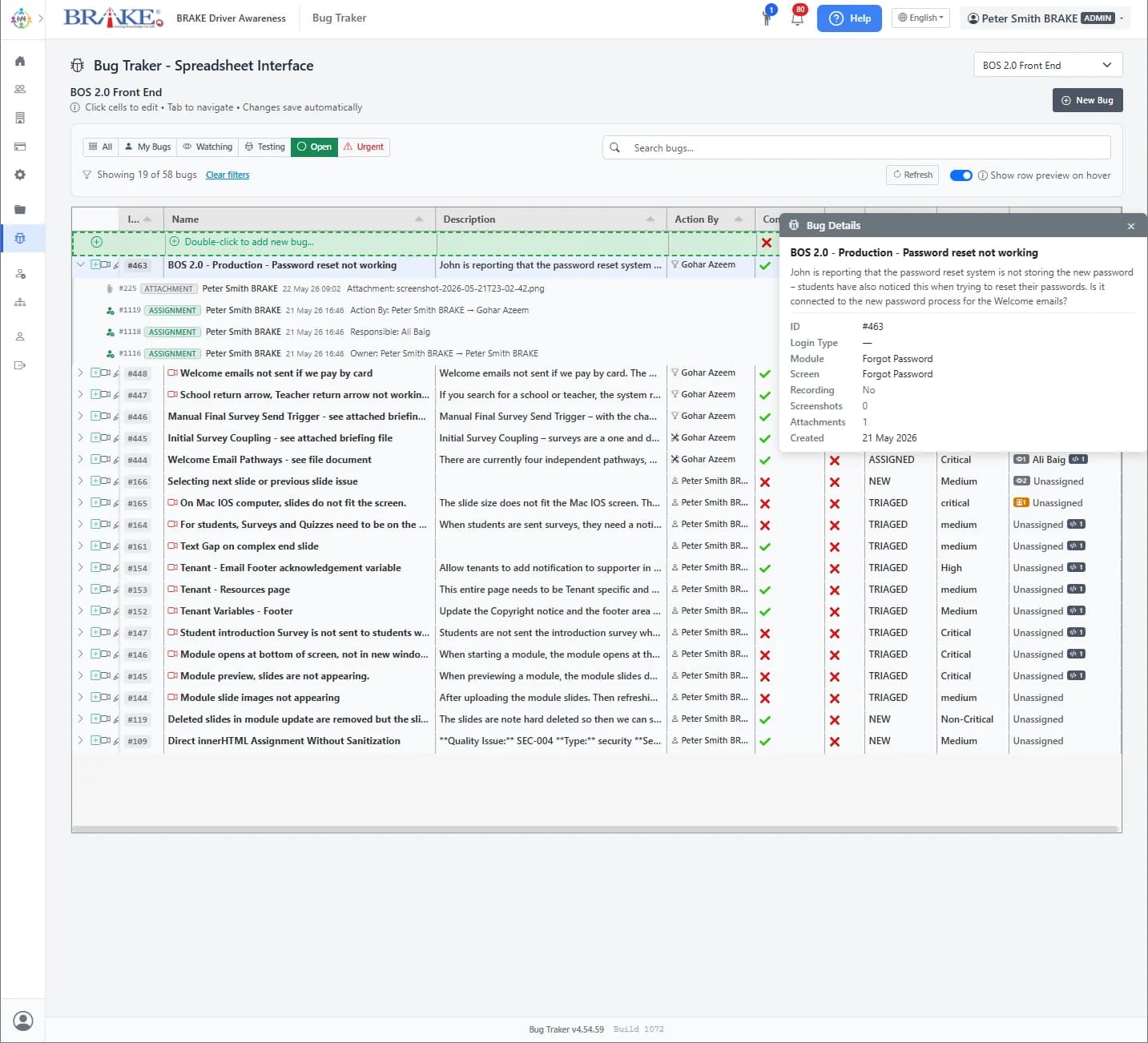Open the users icon in the sidebar
Viewport: 1148px width, 1043px height.
click(20, 90)
